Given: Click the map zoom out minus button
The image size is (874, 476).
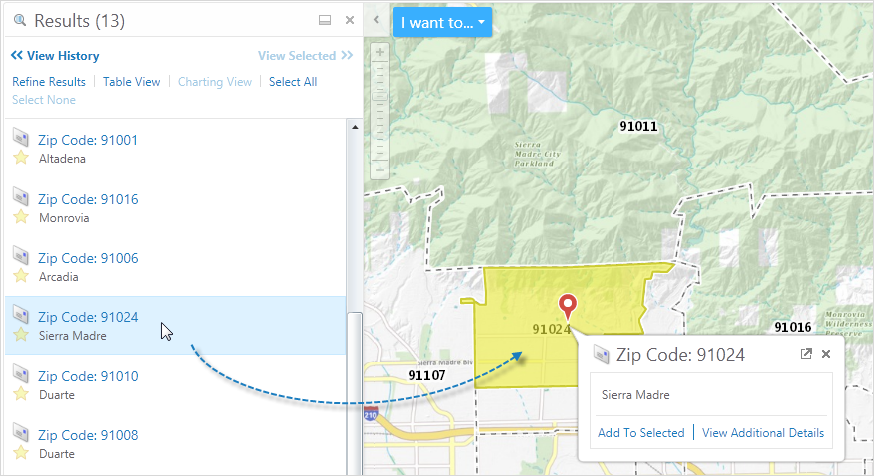Looking at the screenshot, I should pyautogui.click(x=379, y=171).
